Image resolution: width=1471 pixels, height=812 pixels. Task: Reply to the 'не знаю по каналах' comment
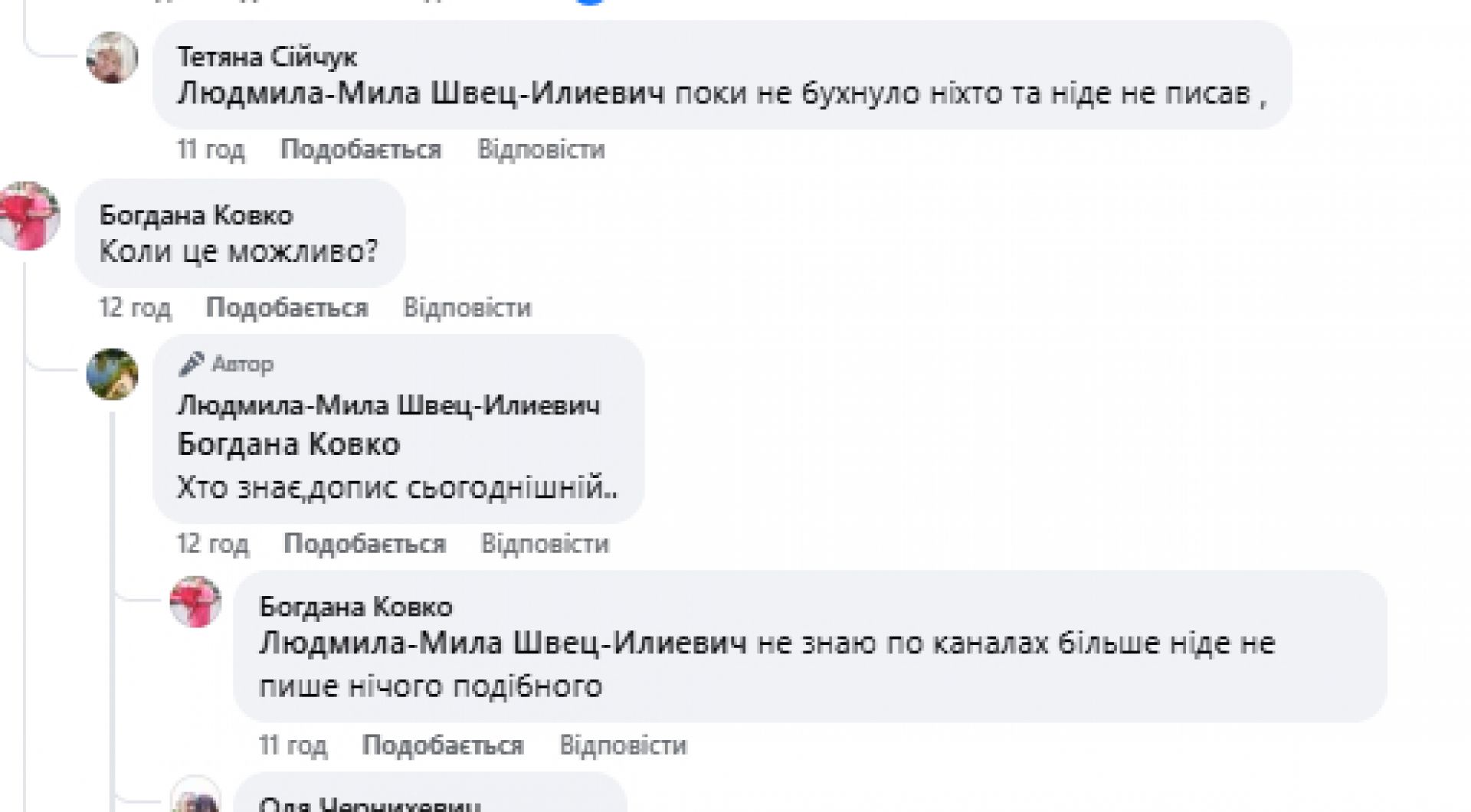pyautogui.click(x=623, y=745)
